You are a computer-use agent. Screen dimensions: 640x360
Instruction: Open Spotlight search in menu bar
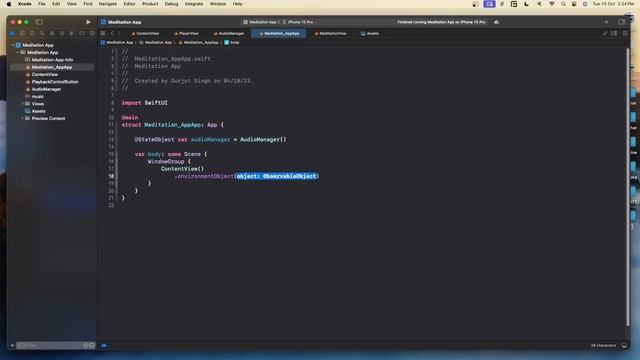[x=563, y=4]
